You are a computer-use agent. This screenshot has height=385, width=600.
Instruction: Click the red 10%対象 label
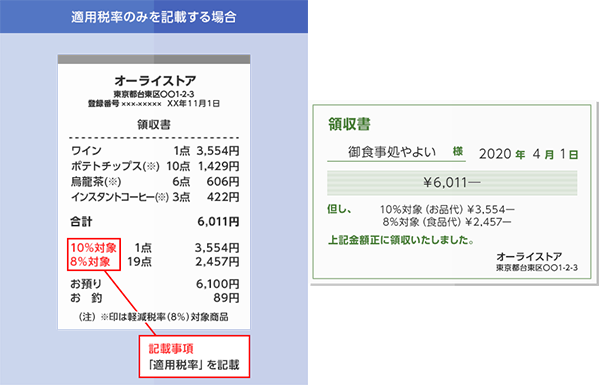pos(93,248)
